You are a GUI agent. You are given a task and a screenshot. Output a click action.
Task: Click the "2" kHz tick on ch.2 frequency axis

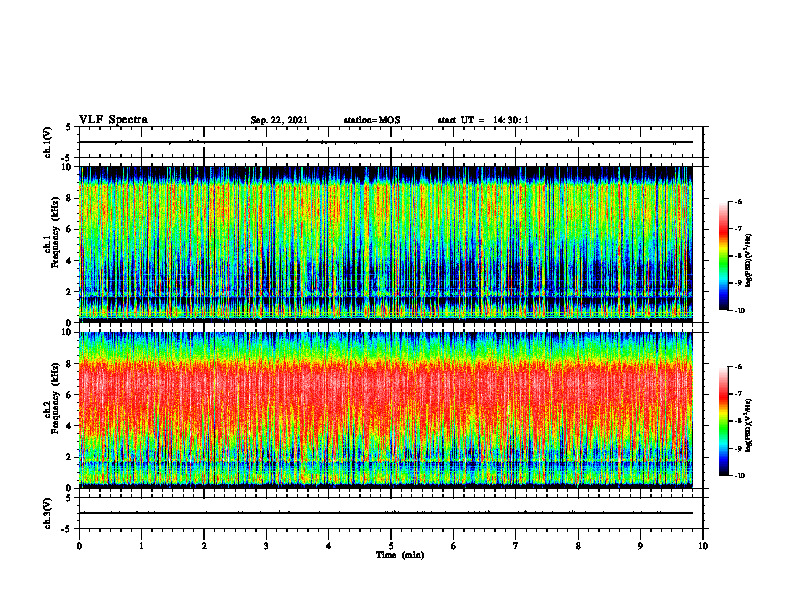coord(69,456)
